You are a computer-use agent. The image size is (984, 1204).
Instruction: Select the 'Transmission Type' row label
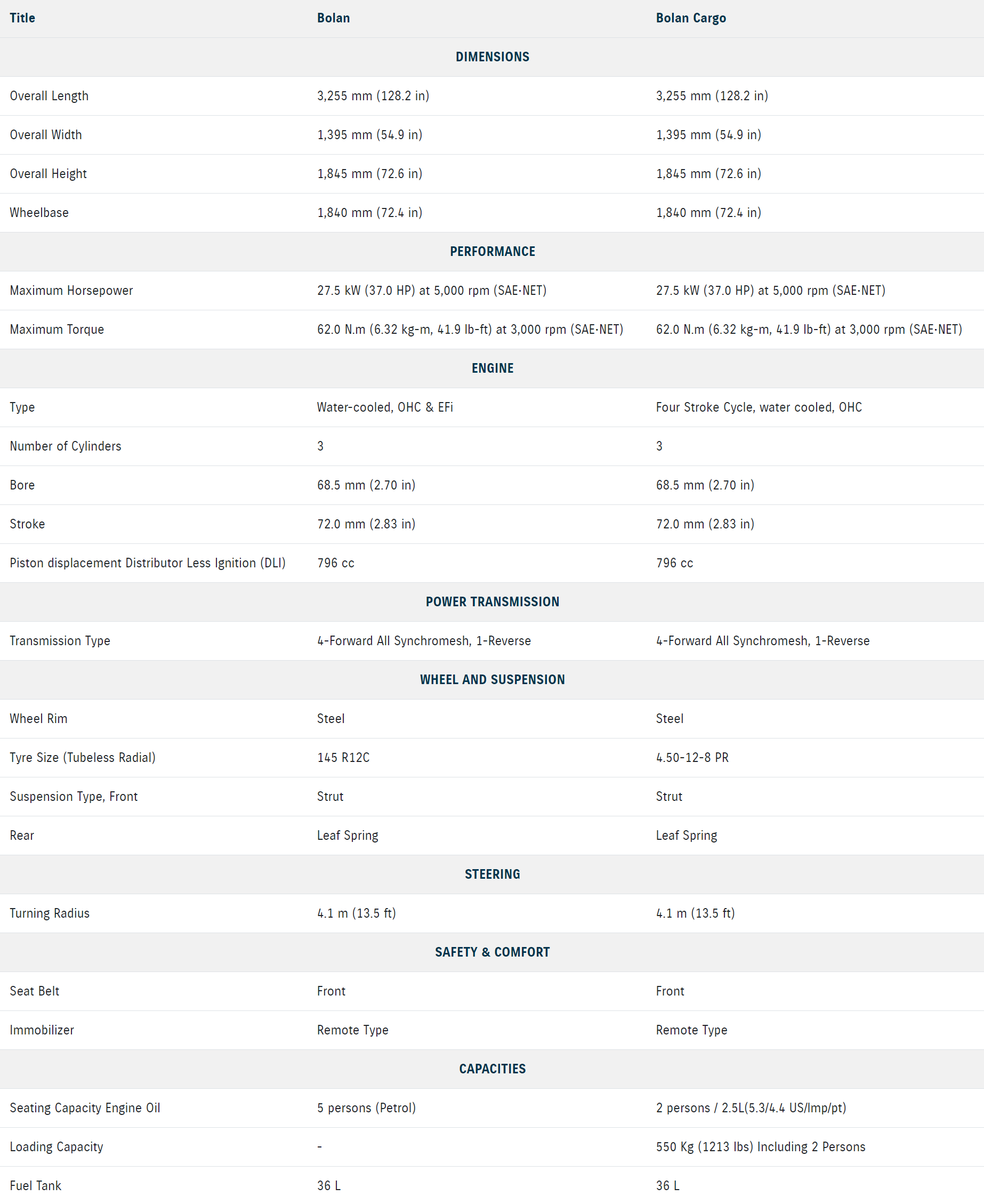point(60,640)
